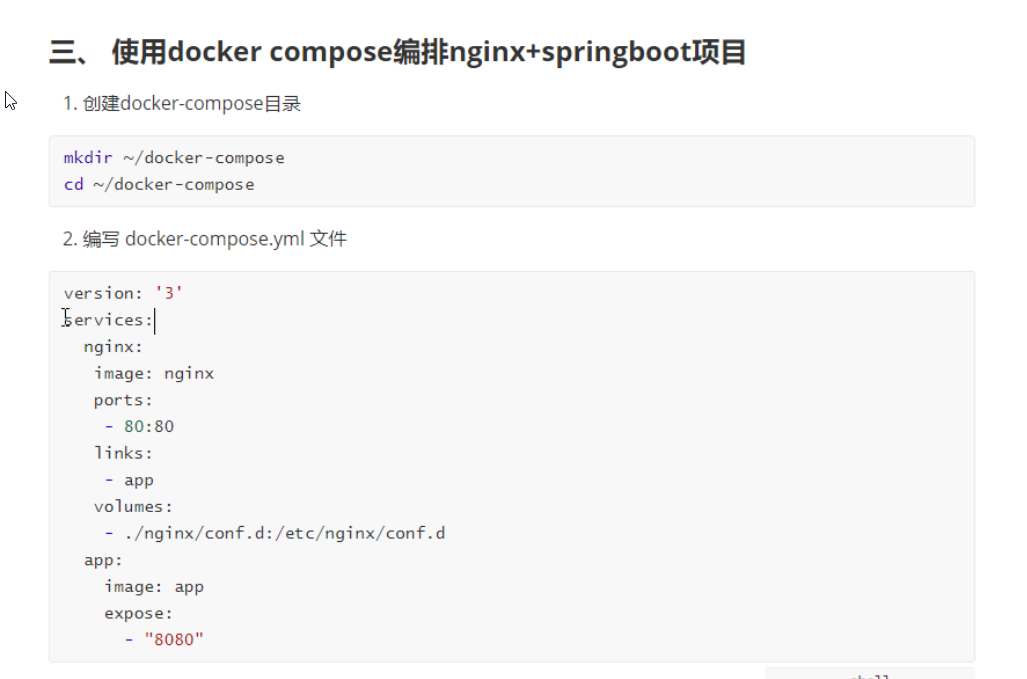This screenshot has width=1027, height=679.
Task: Click step 2 text 编写 docker-compose.yml 文件
Action: coord(205,239)
